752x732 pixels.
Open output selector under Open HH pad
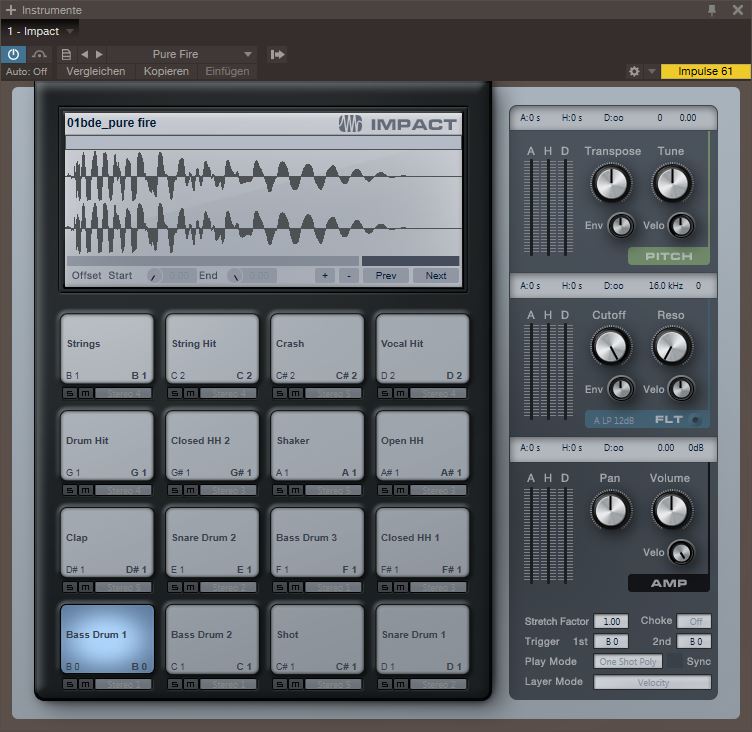pos(438,490)
